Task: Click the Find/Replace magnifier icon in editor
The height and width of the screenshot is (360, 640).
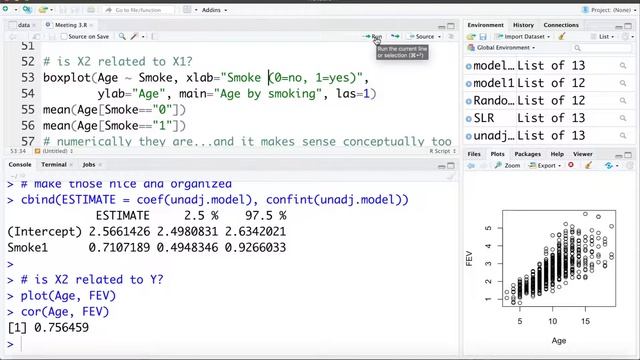Action: pyautogui.click(x=122, y=36)
